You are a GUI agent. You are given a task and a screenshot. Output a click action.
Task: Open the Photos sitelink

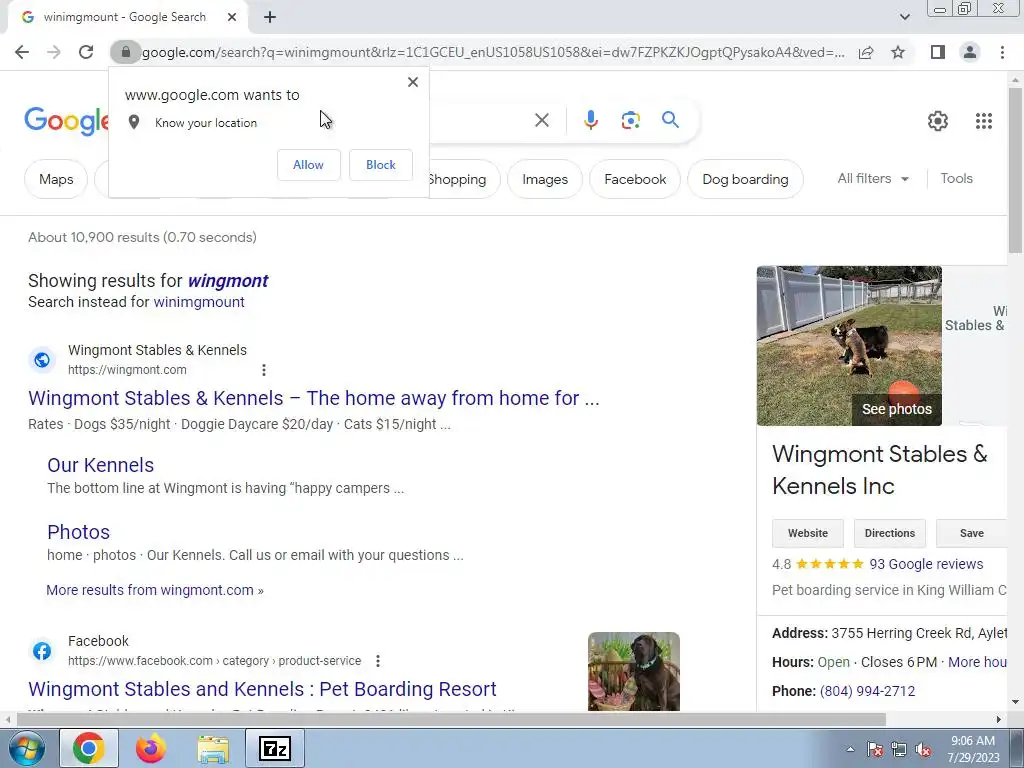click(x=78, y=532)
